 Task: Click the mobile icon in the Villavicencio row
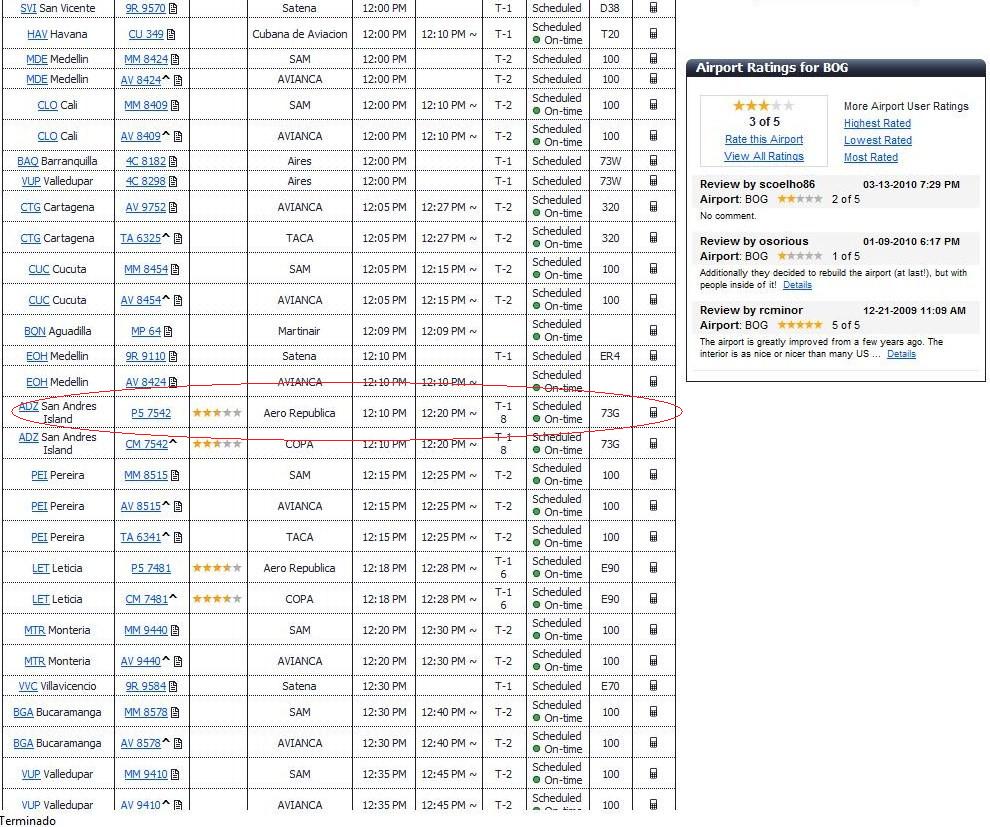point(653,686)
